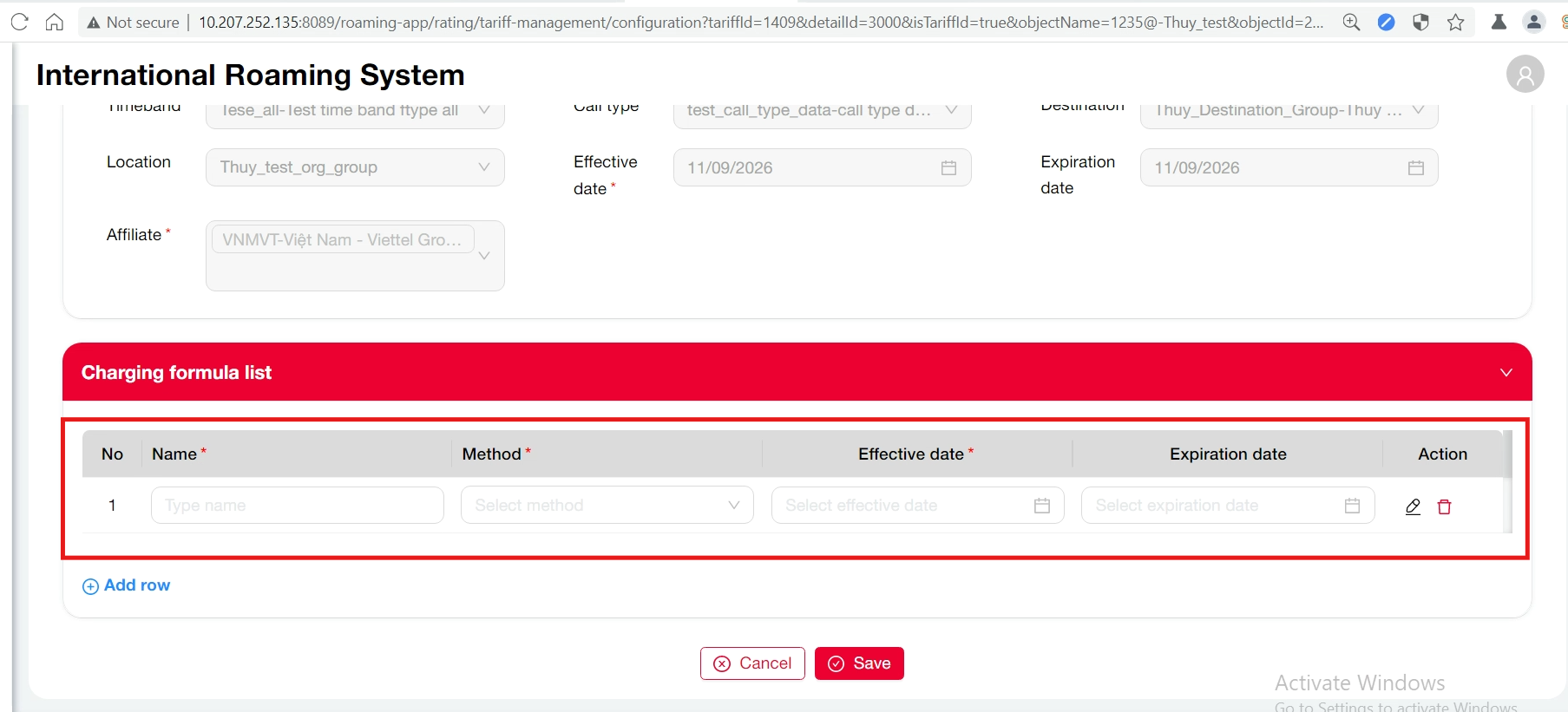Screen dimensions: 1568x712
Task: Open calendar in Select effective date field
Action: click(1041, 506)
